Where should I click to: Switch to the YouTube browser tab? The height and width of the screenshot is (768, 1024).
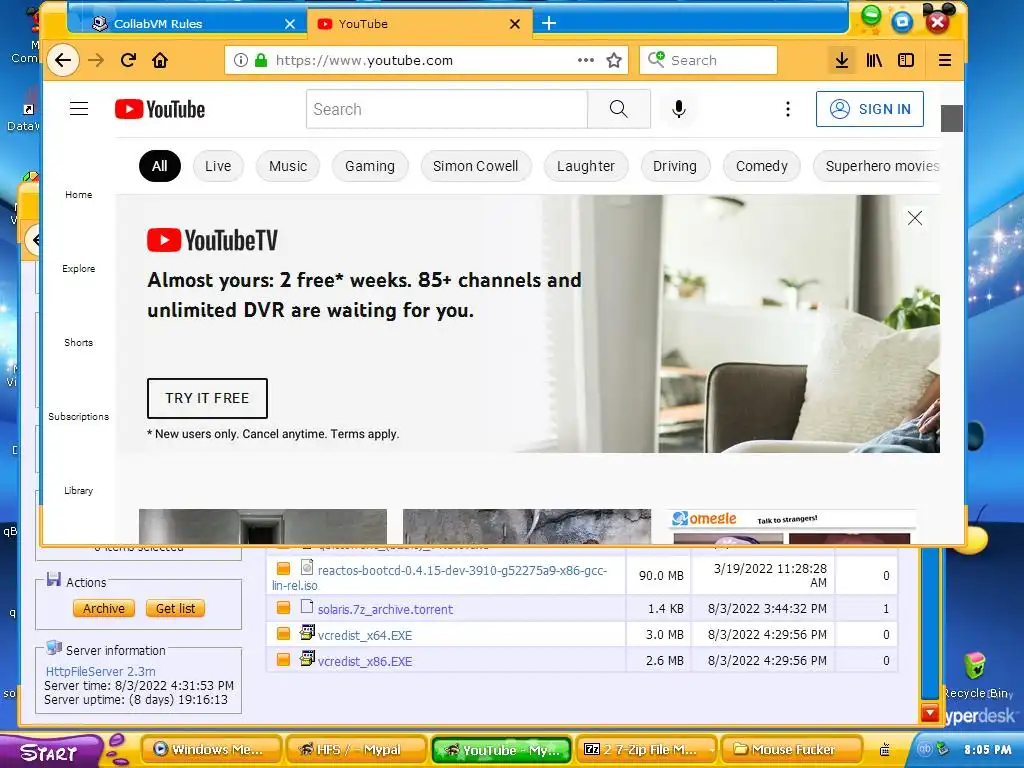click(419, 24)
